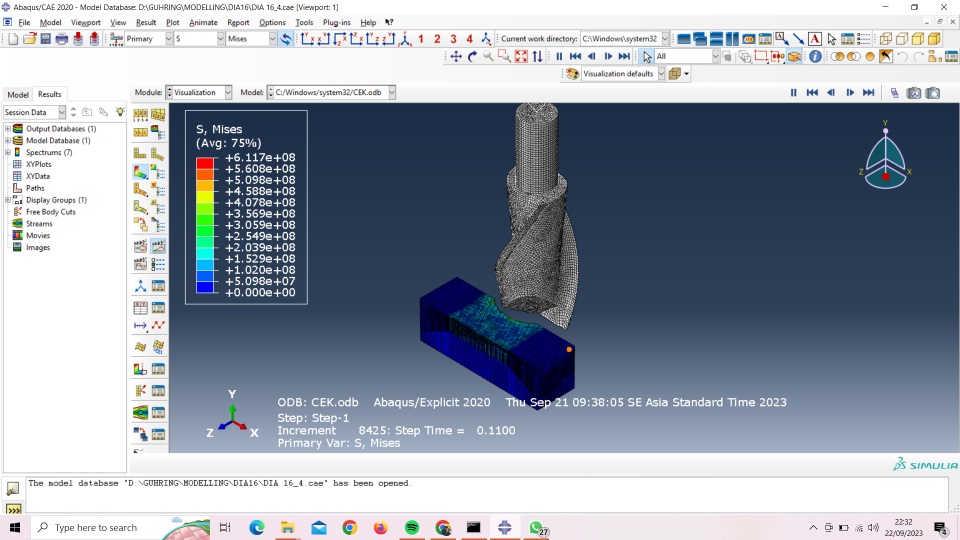
Task: Click the red swatch in Mises legend
Action: tap(205, 163)
